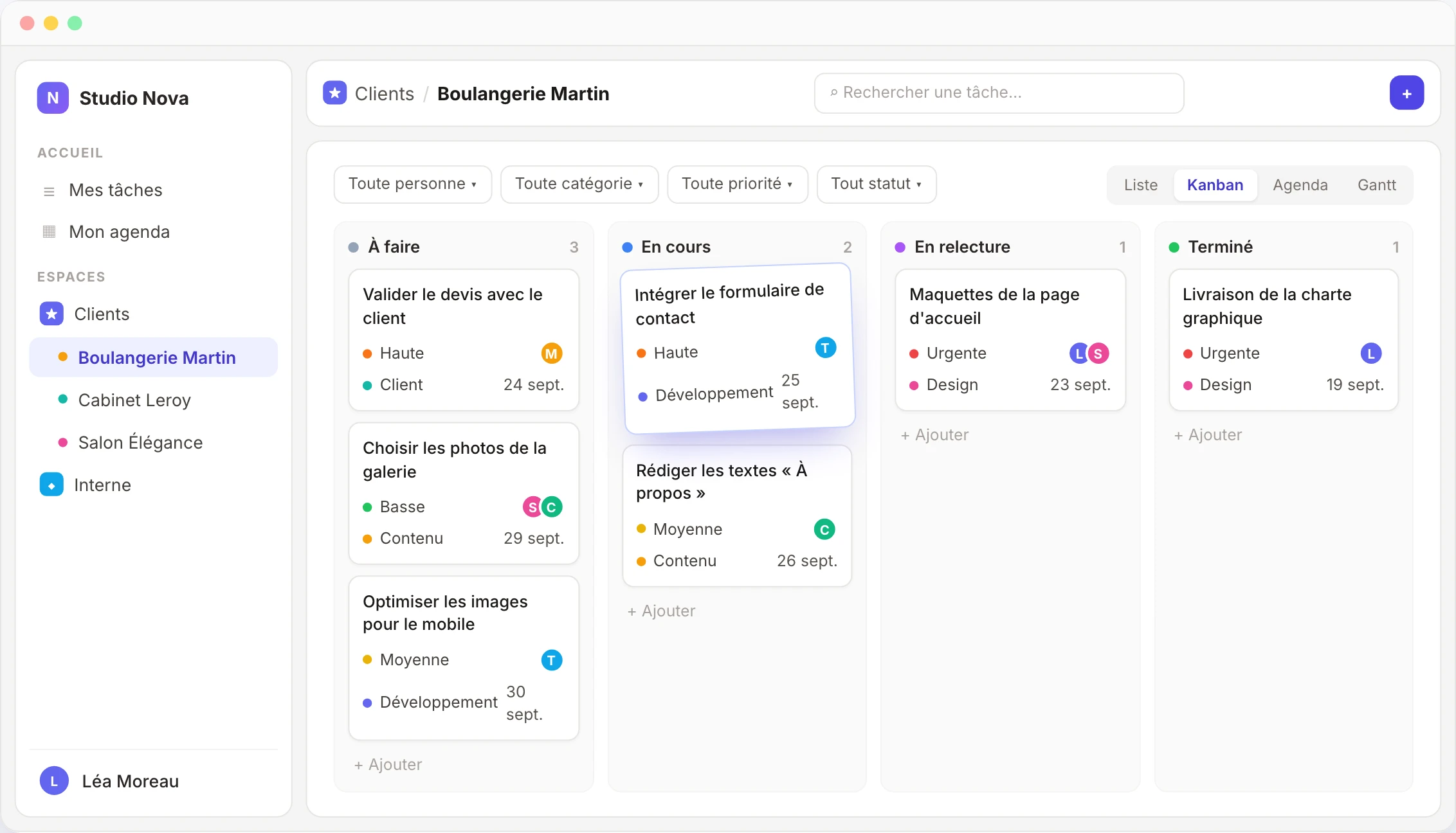Add a task in the À faire column
This screenshot has height=833, width=1456.
(388, 765)
